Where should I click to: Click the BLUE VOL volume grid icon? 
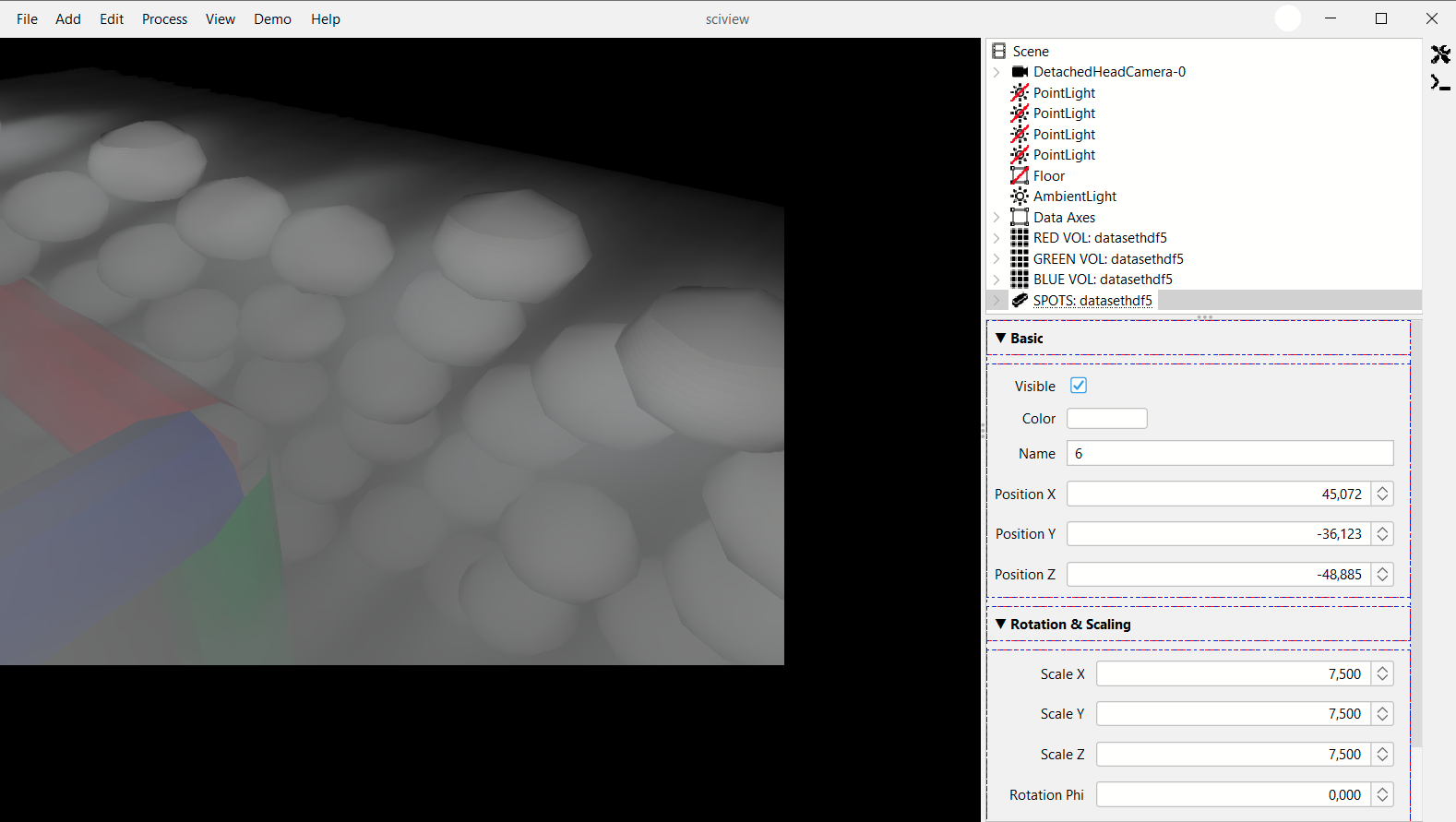(1020, 280)
